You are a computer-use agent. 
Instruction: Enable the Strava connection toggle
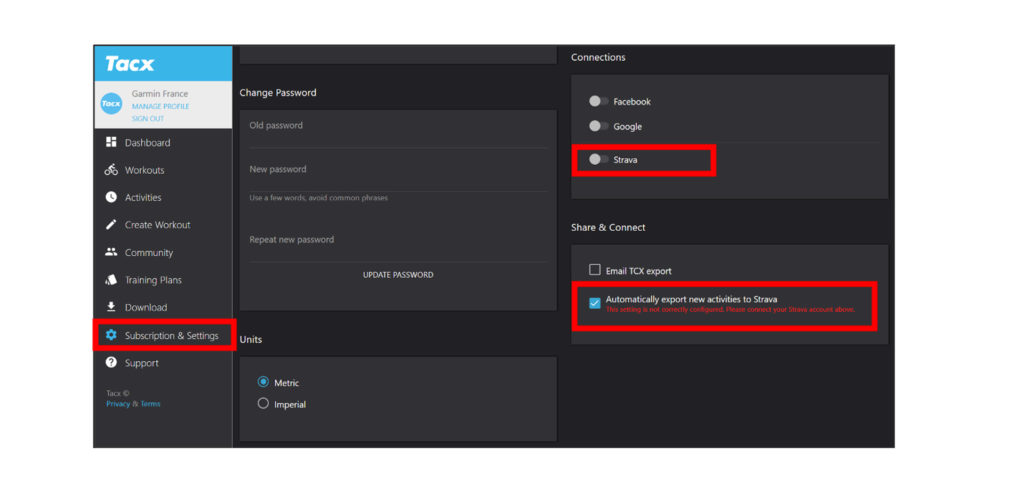tap(598, 159)
